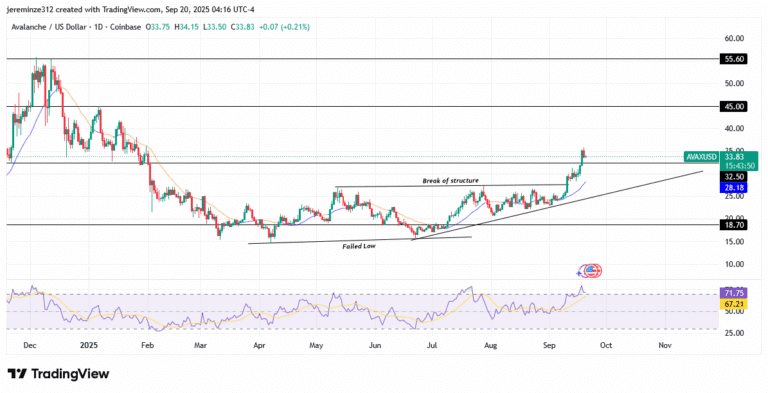The width and height of the screenshot is (768, 393).
Task: Click the 32.50 black price level label
Action: (x=734, y=176)
